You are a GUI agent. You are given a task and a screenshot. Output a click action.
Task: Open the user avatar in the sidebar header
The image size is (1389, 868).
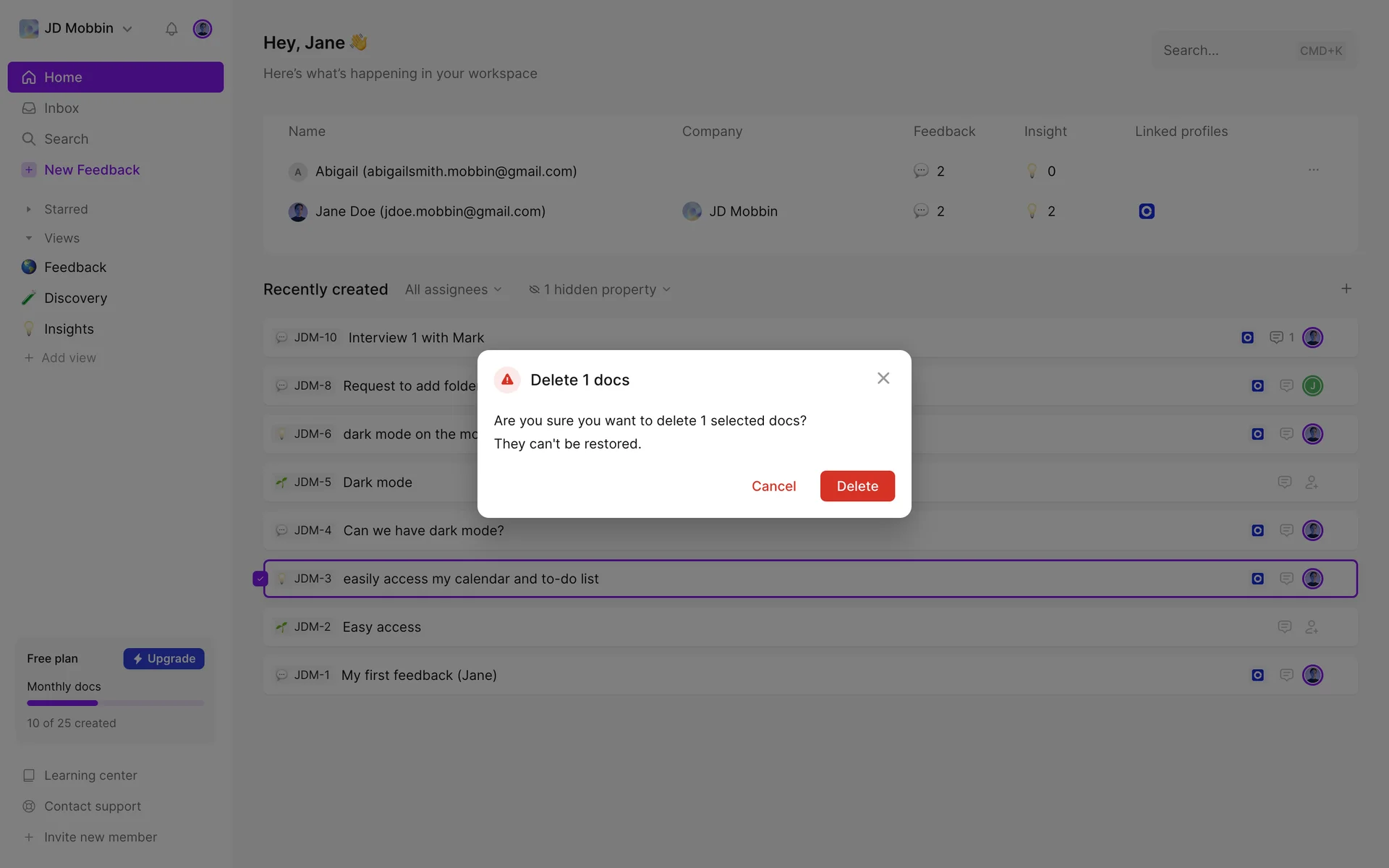coord(203,29)
